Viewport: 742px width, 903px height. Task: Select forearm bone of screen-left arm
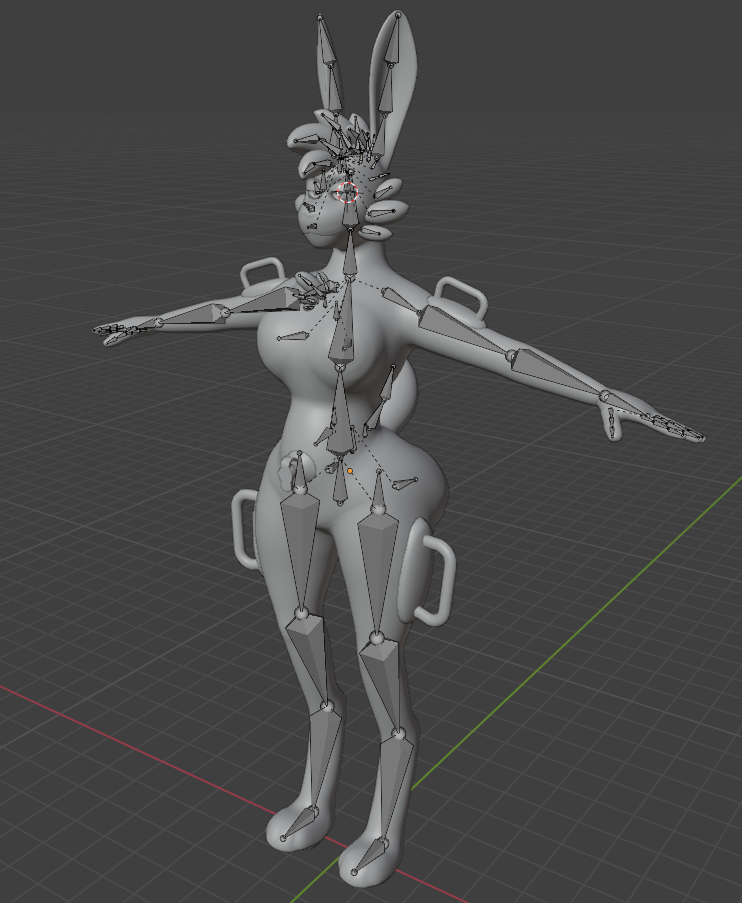[190, 316]
